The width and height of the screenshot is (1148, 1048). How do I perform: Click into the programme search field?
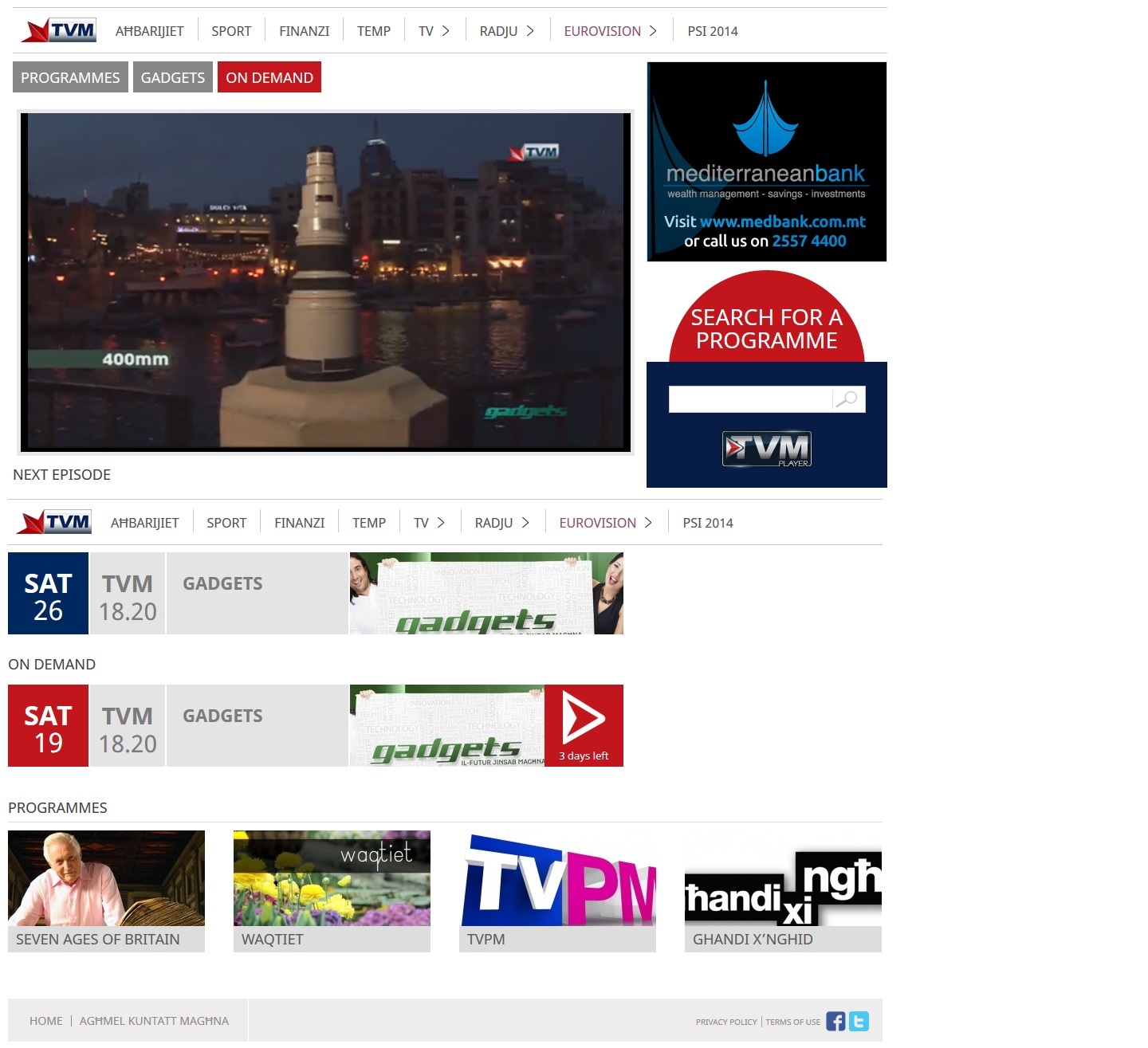pyautogui.click(x=749, y=399)
